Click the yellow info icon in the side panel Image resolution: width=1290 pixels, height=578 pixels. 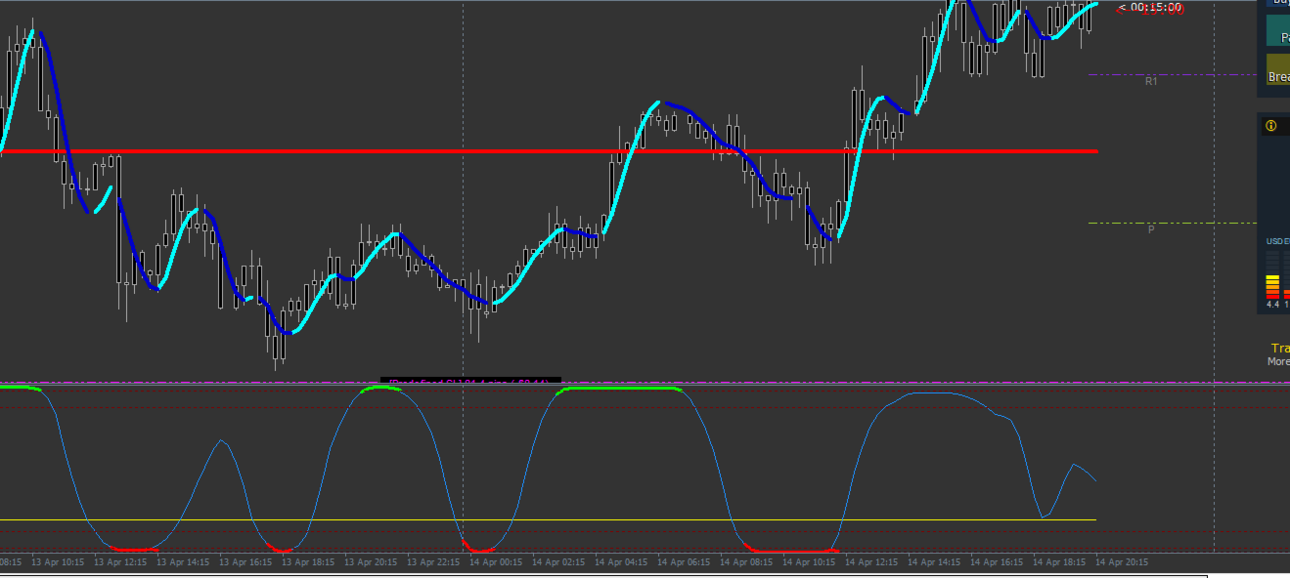click(1271, 126)
